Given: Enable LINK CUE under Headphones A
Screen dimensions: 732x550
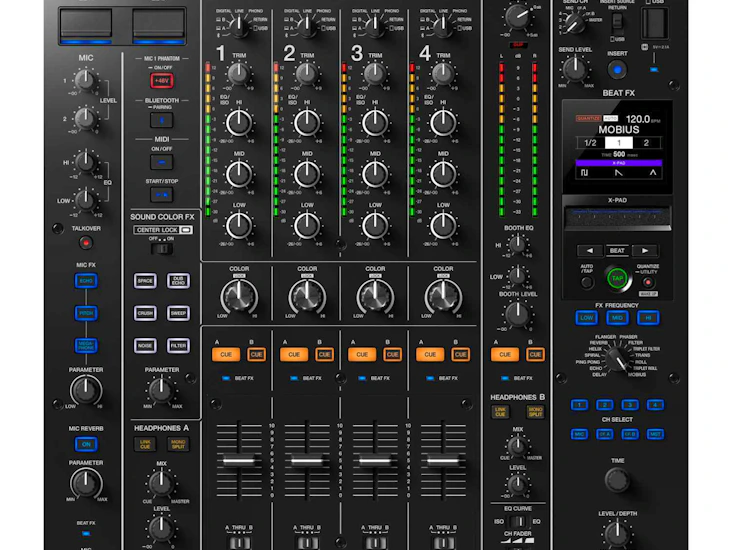Looking at the screenshot, I should (145, 444).
